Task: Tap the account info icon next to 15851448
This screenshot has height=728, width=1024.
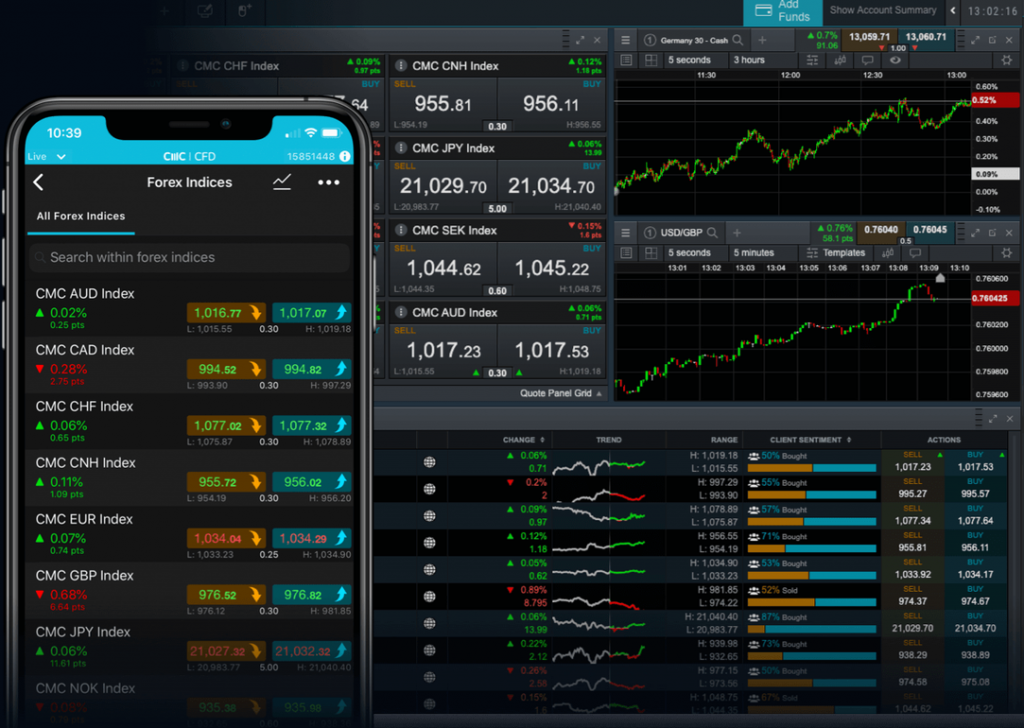Action: click(x=345, y=156)
